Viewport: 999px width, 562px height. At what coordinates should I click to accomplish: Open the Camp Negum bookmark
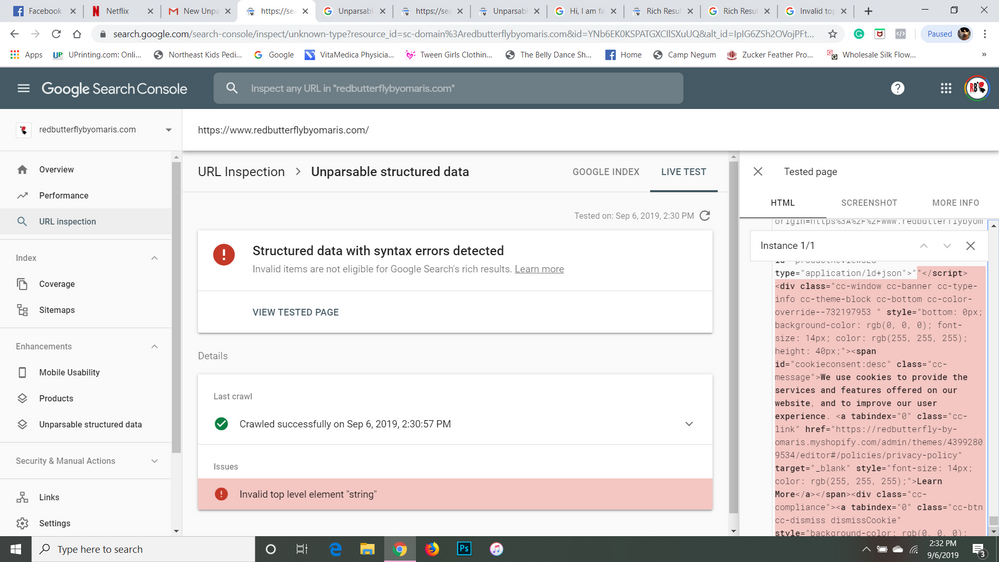[684, 55]
